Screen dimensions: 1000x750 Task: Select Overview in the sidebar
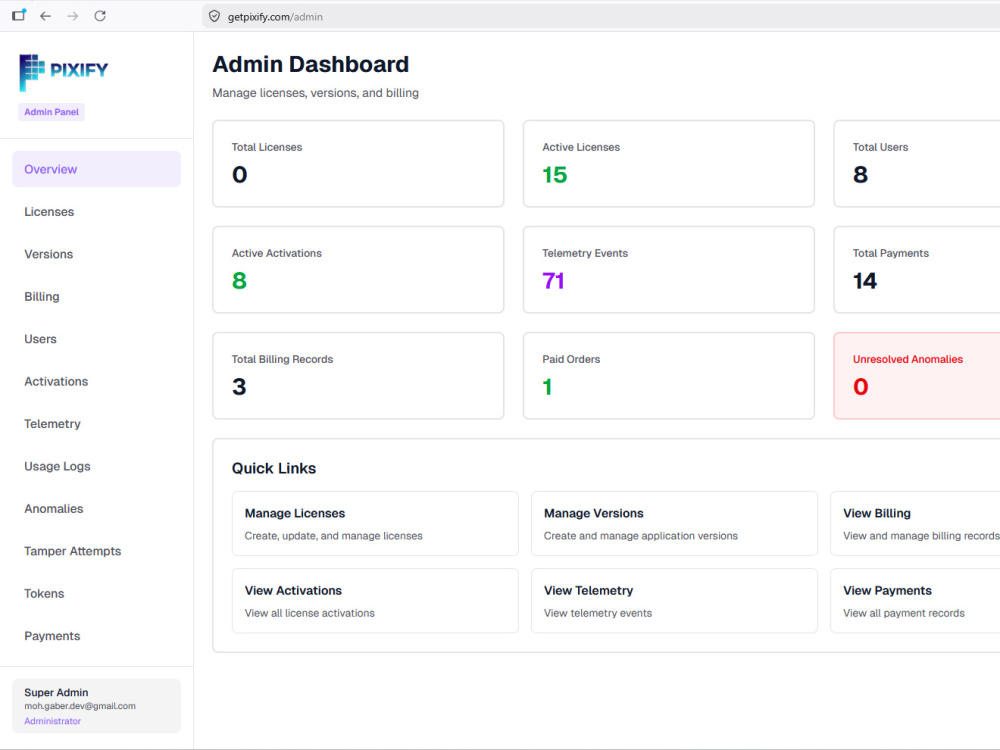(96, 169)
